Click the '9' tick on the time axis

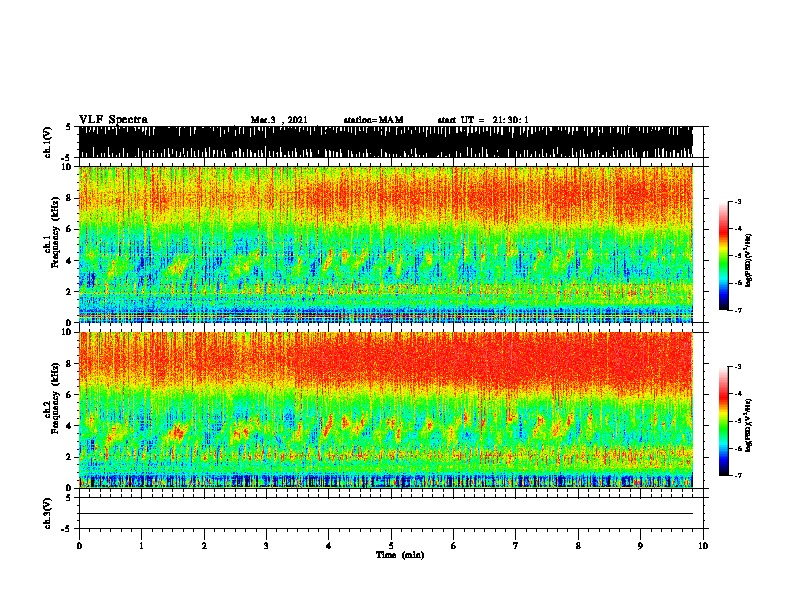(640, 546)
